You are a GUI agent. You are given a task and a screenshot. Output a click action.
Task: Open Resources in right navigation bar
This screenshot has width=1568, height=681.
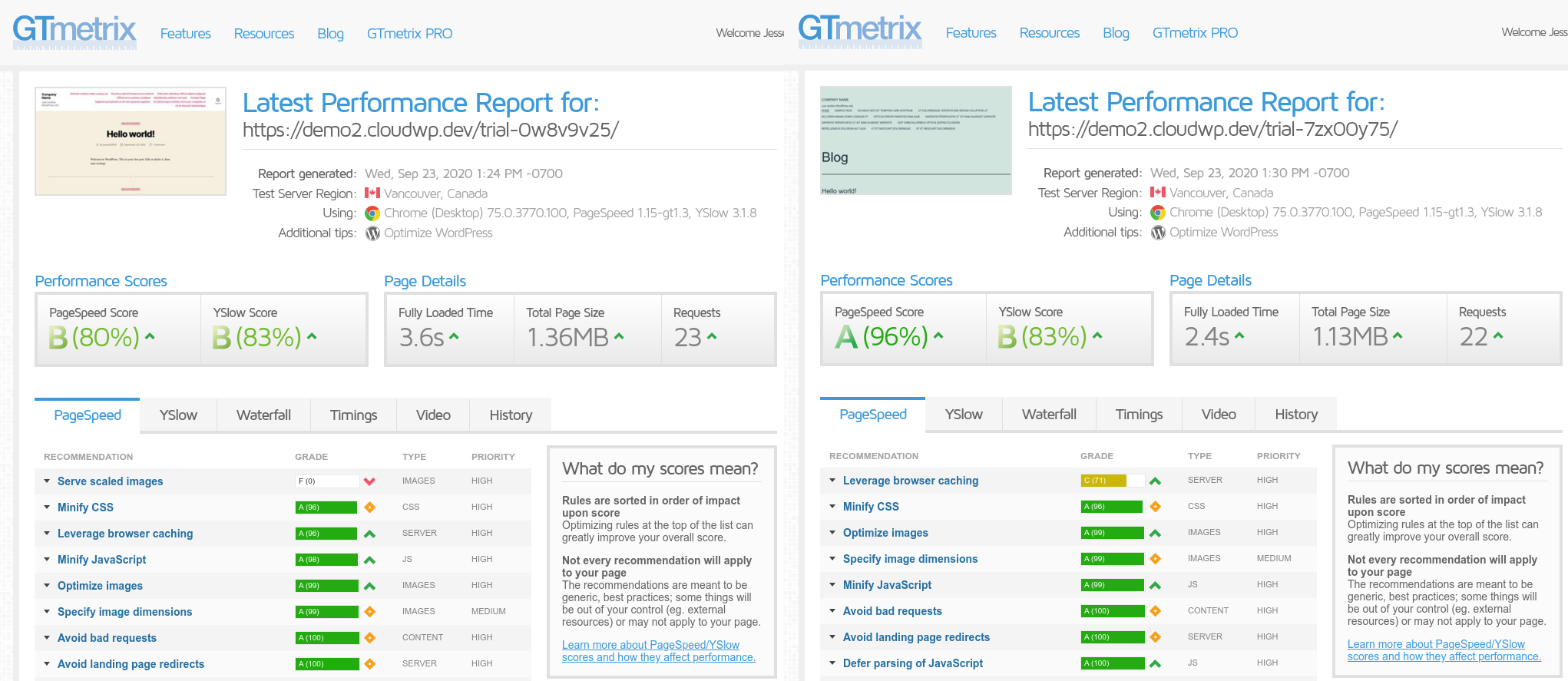click(x=1049, y=33)
